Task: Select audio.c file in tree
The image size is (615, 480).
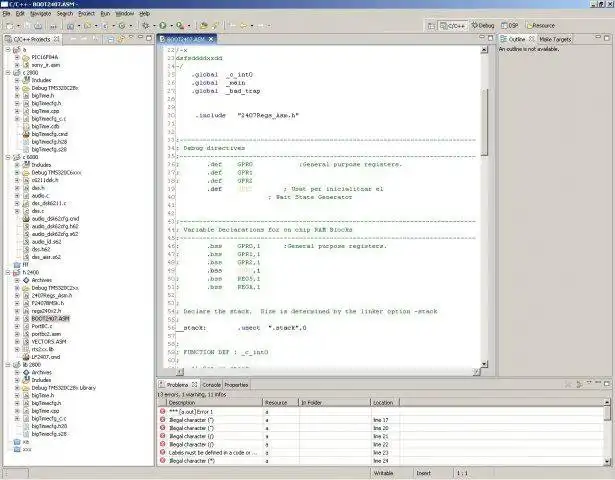Action: pyautogui.click(x=40, y=196)
